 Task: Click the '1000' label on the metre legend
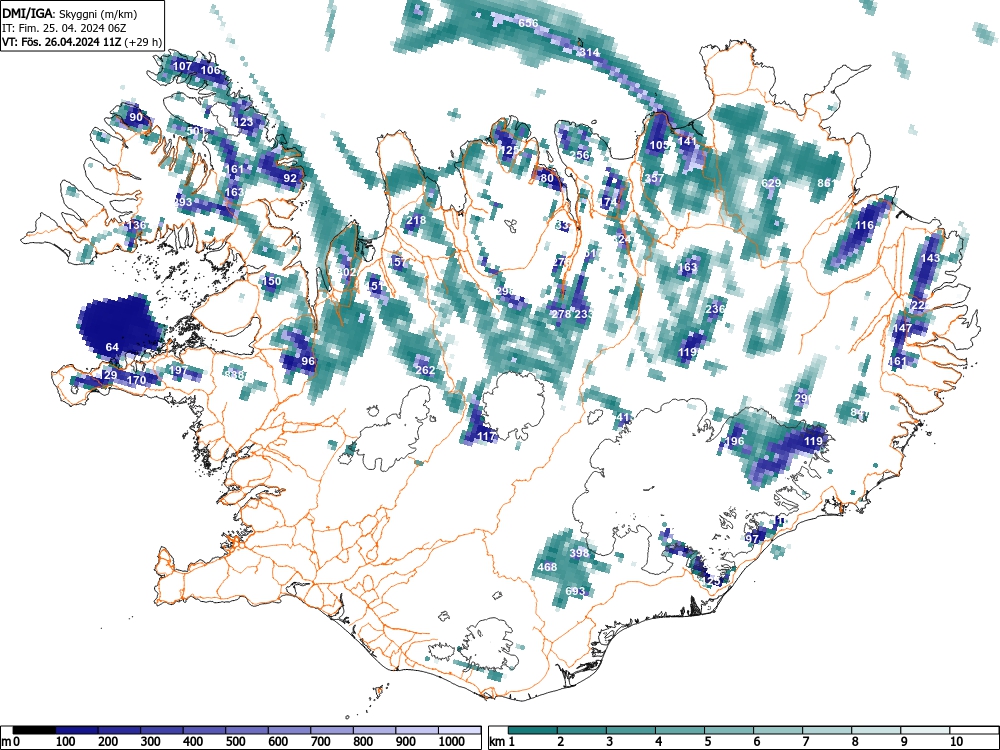point(451,742)
